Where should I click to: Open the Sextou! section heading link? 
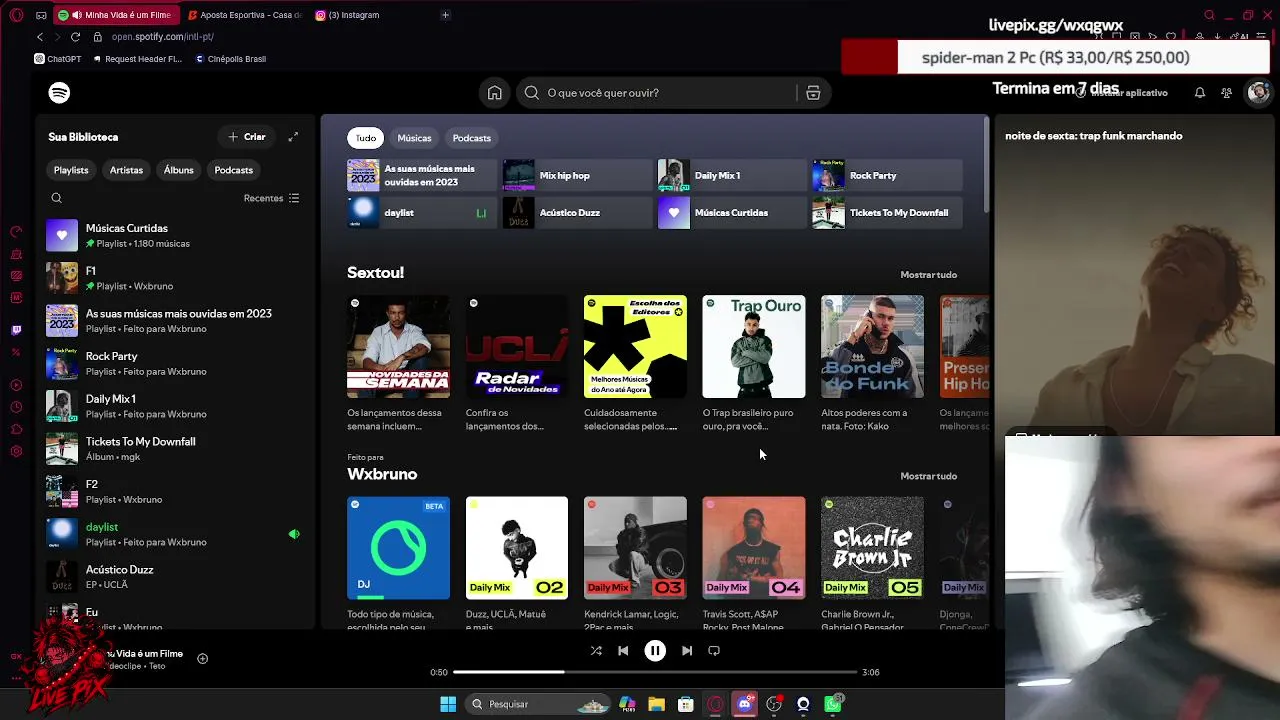click(375, 273)
